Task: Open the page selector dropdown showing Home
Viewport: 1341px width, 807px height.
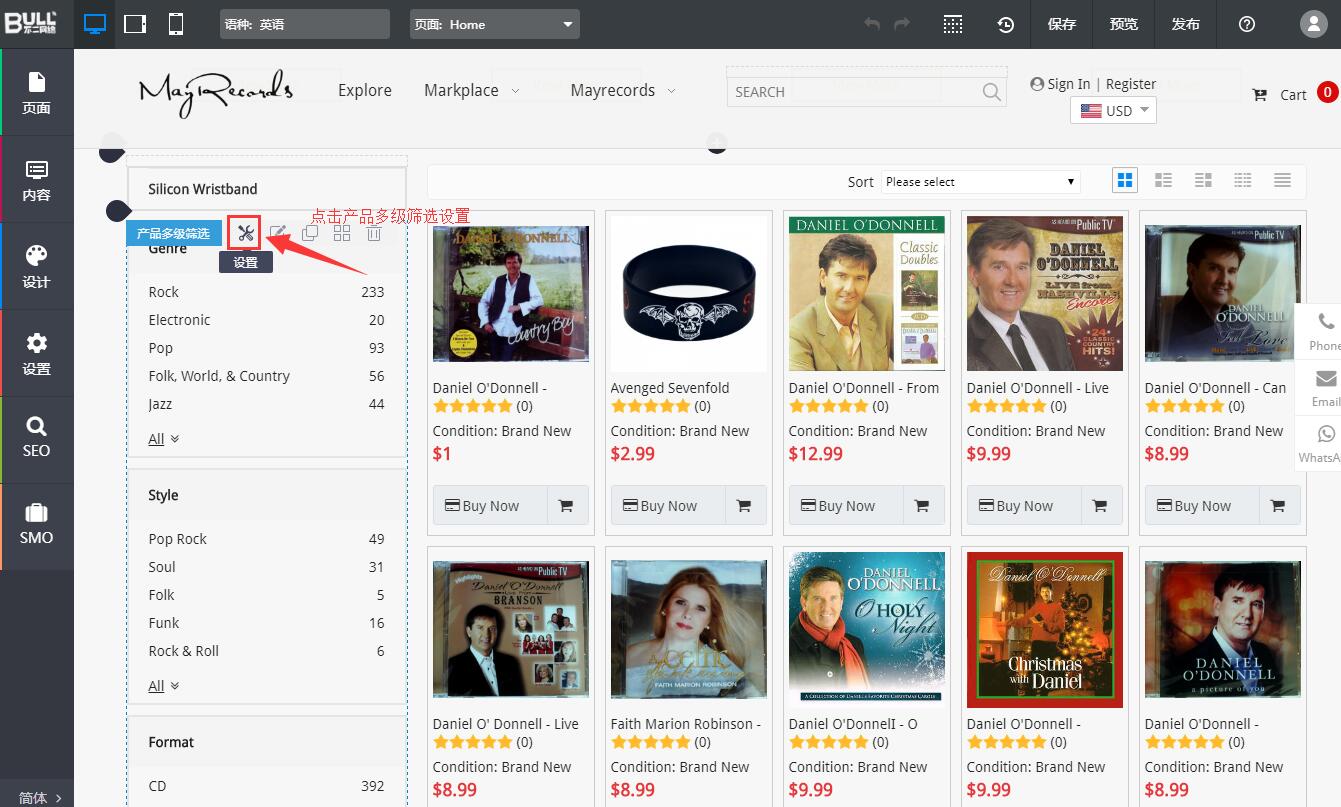Action: point(494,24)
